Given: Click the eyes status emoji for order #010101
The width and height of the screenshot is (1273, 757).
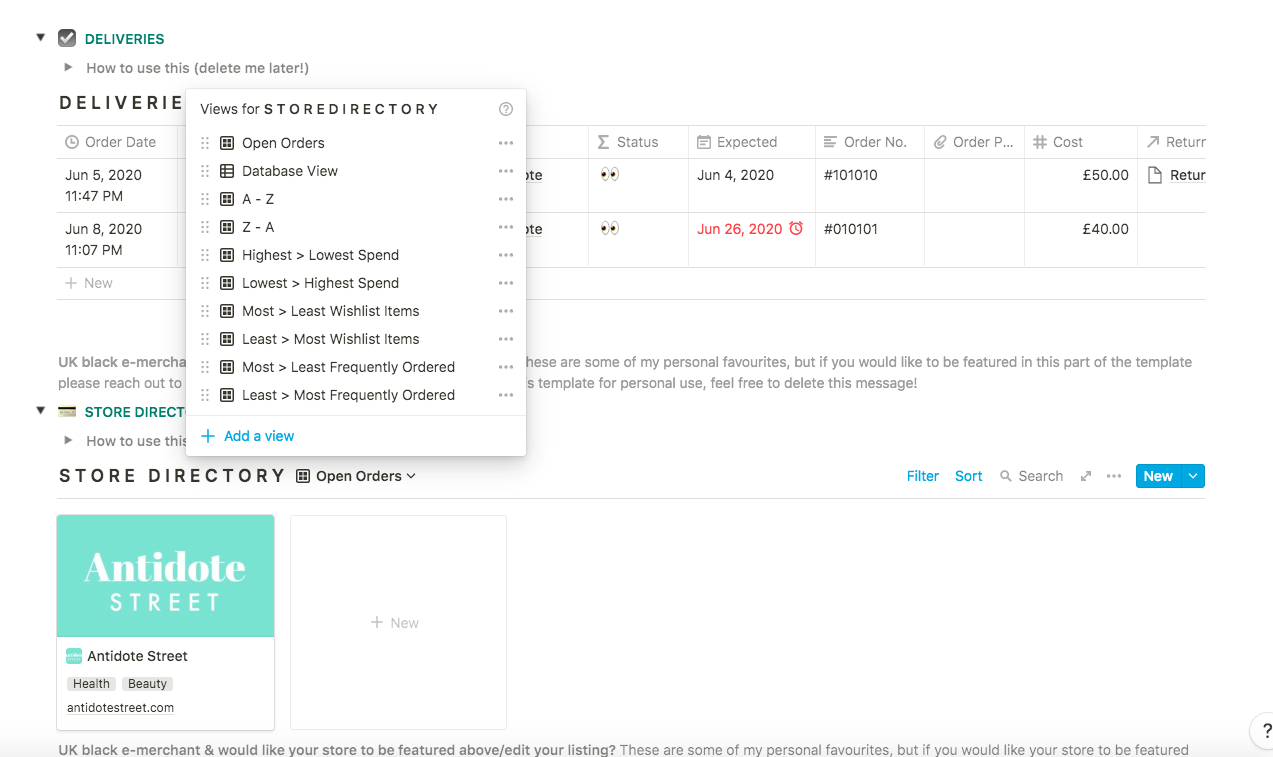Looking at the screenshot, I should (610, 229).
